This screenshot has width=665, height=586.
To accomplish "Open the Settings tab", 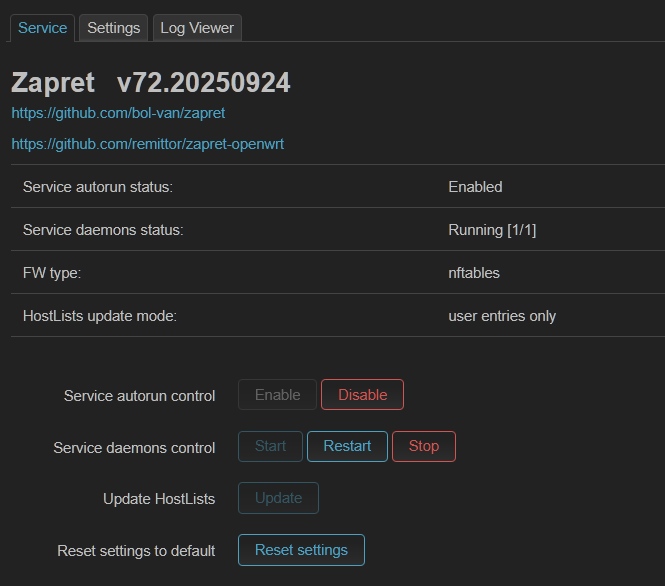I will 113,28.
